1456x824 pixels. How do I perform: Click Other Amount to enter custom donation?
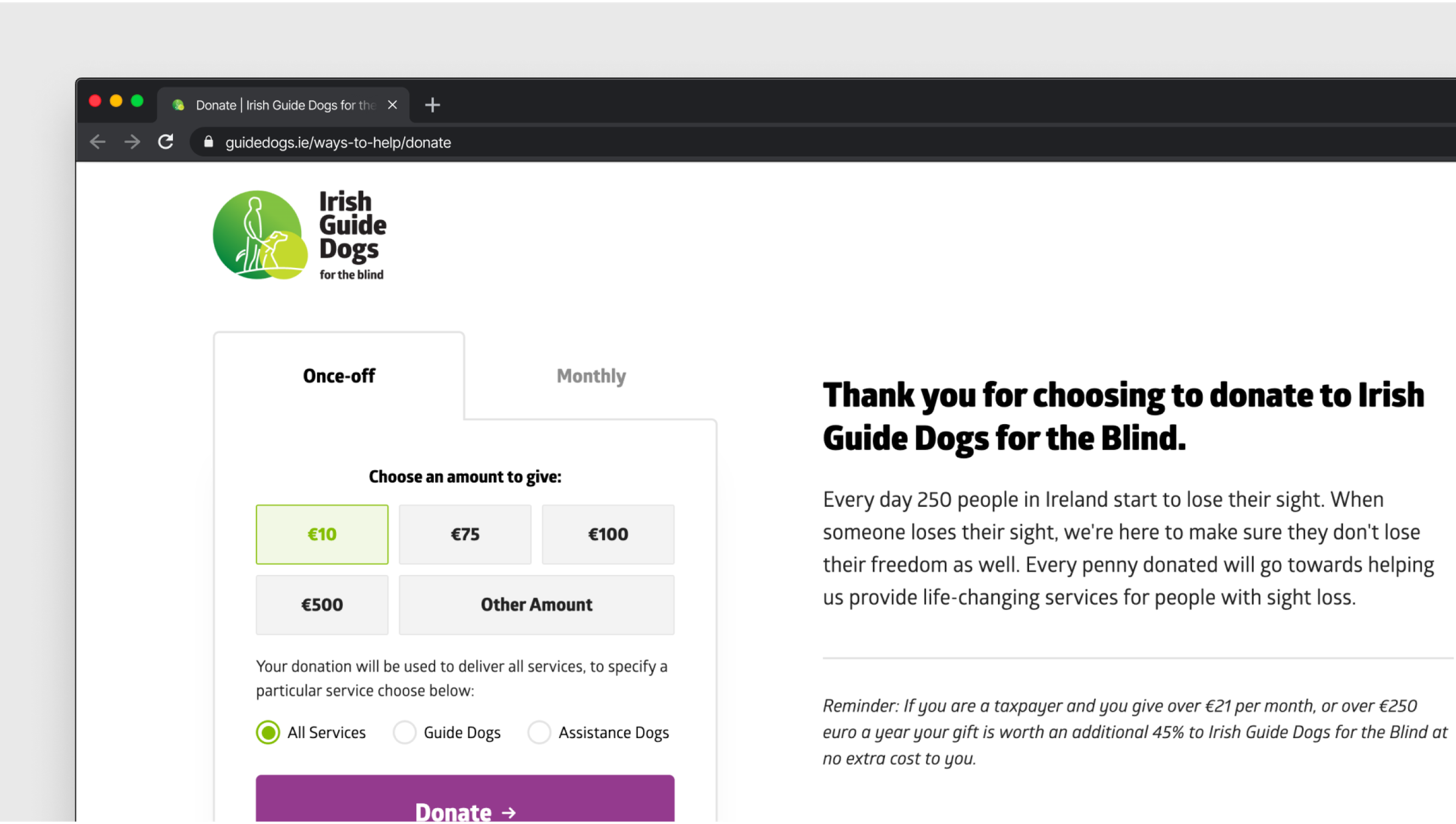tap(536, 604)
